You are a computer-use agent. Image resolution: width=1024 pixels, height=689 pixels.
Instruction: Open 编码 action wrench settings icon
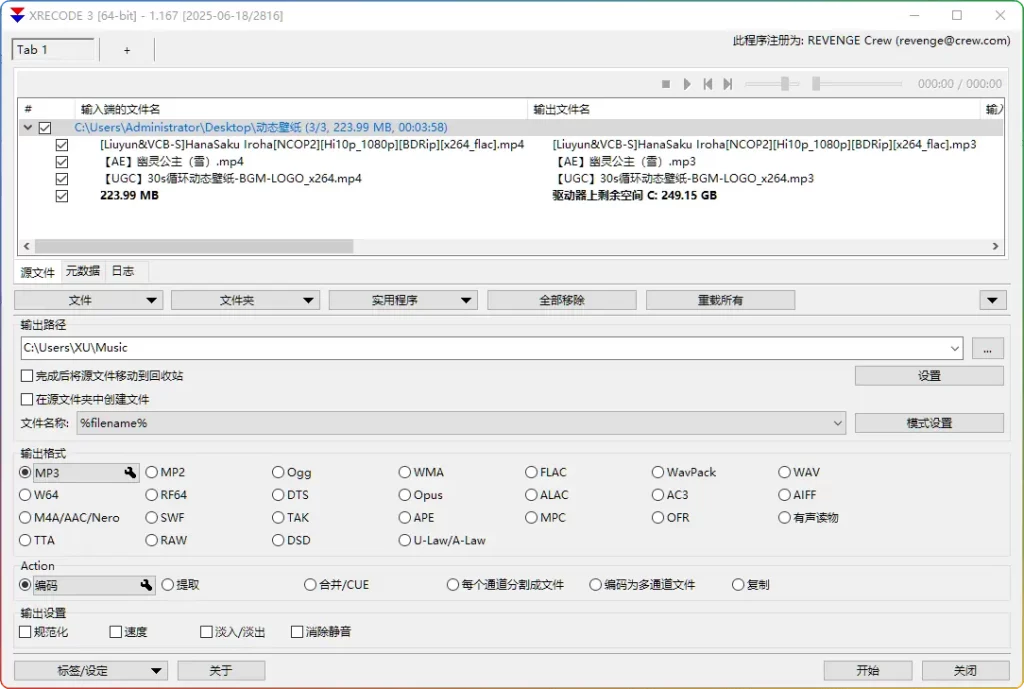point(146,585)
